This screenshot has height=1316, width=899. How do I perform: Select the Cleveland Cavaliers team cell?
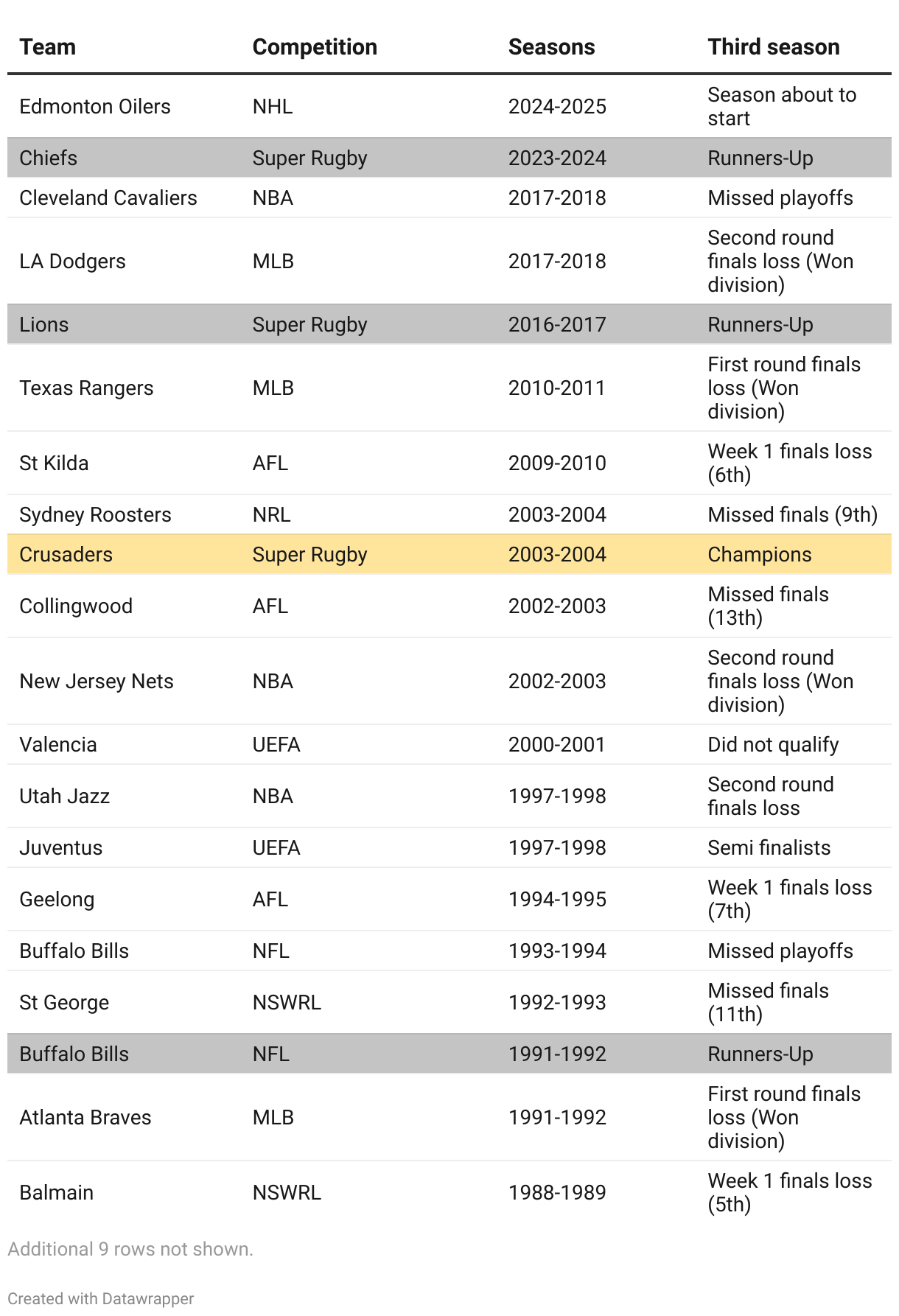[x=108, y=198]
